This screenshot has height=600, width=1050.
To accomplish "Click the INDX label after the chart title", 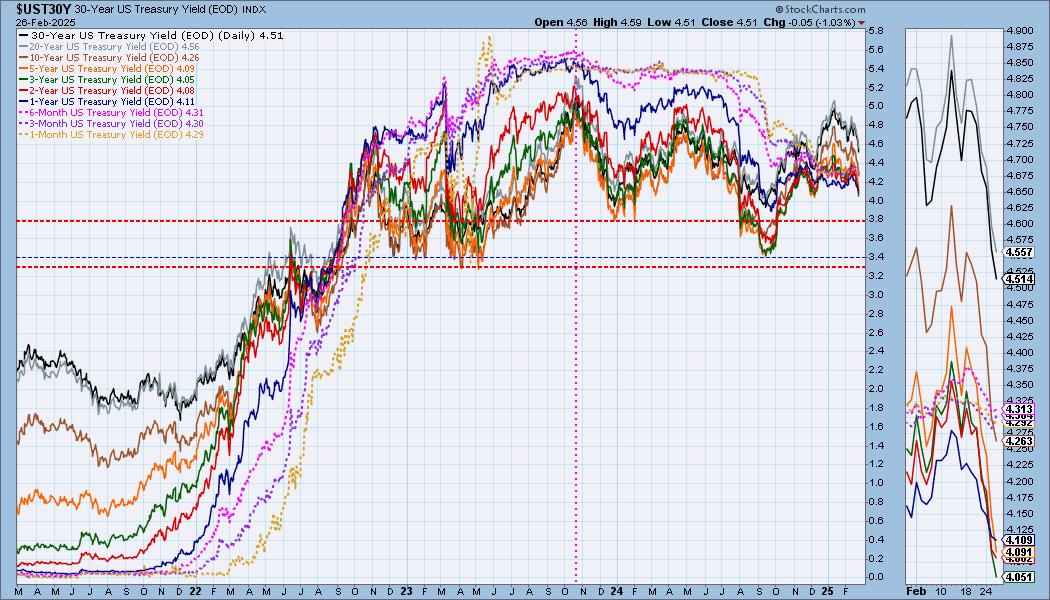I will point(252,9).
